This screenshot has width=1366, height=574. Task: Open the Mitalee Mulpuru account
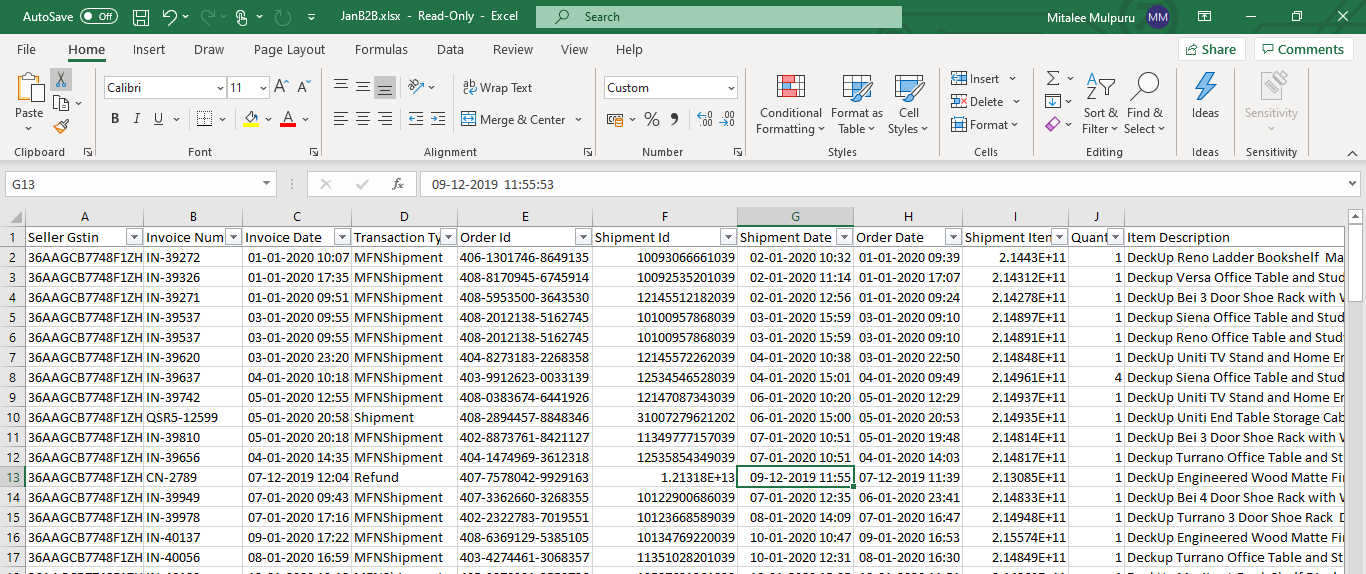pyautogui.click(x=1108, y=17)
